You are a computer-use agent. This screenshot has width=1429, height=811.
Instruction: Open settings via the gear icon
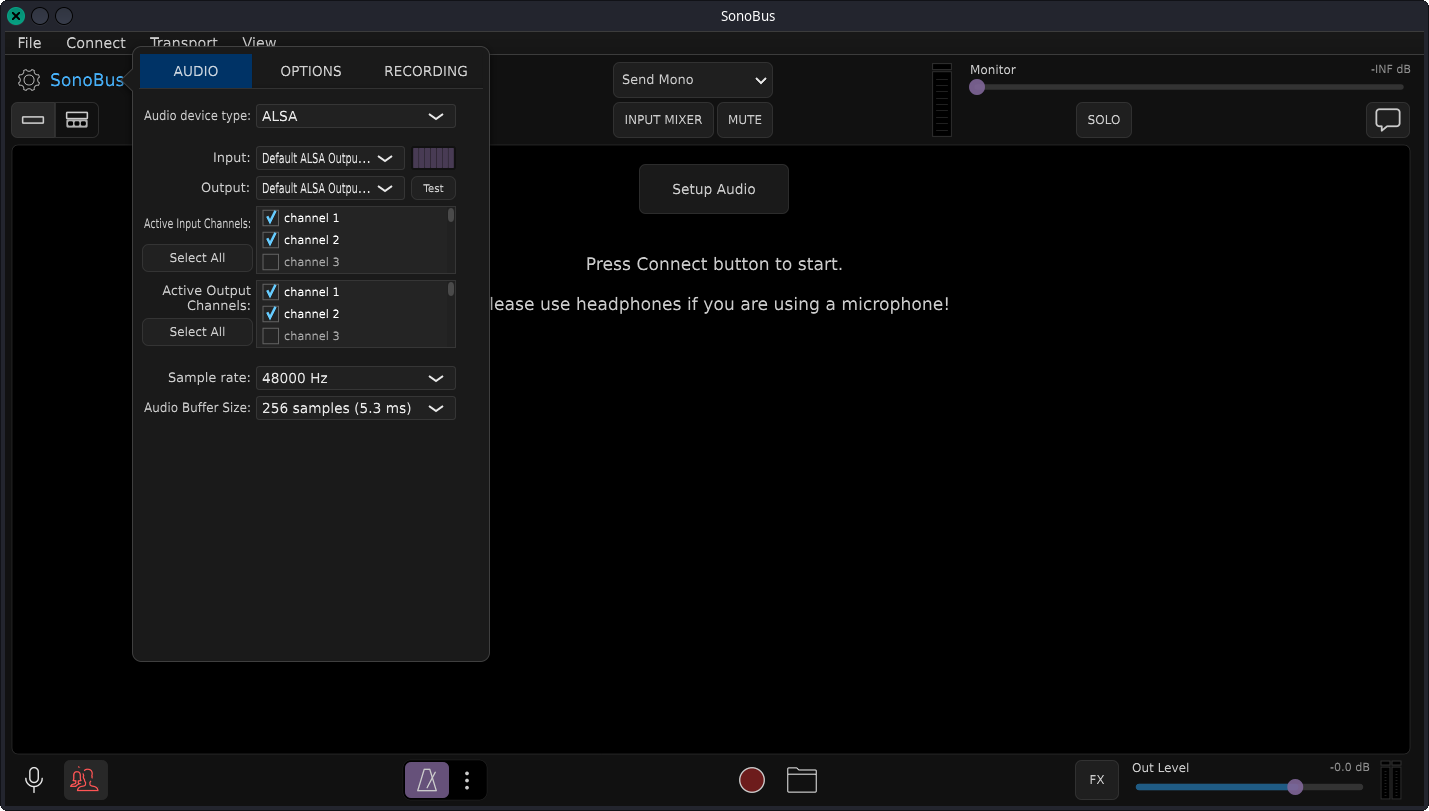[29, 80]
